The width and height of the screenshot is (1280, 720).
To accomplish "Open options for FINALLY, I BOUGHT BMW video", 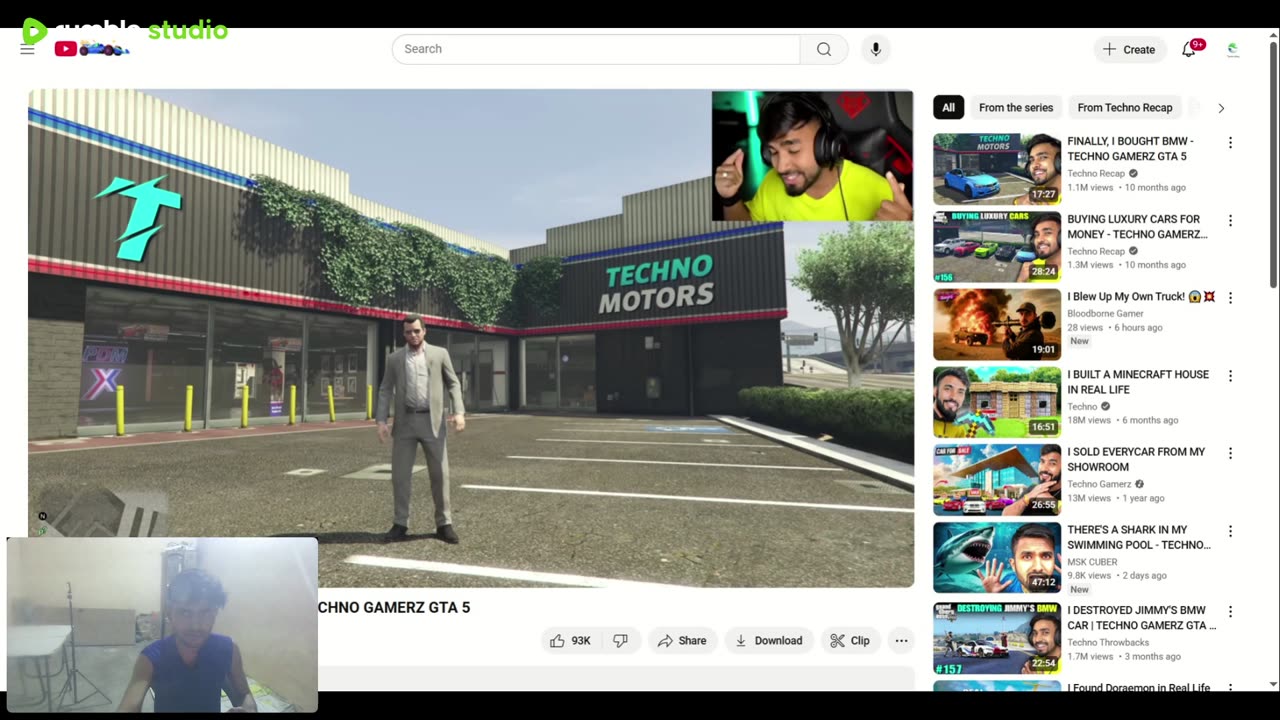I will (x=1230, y=143).
